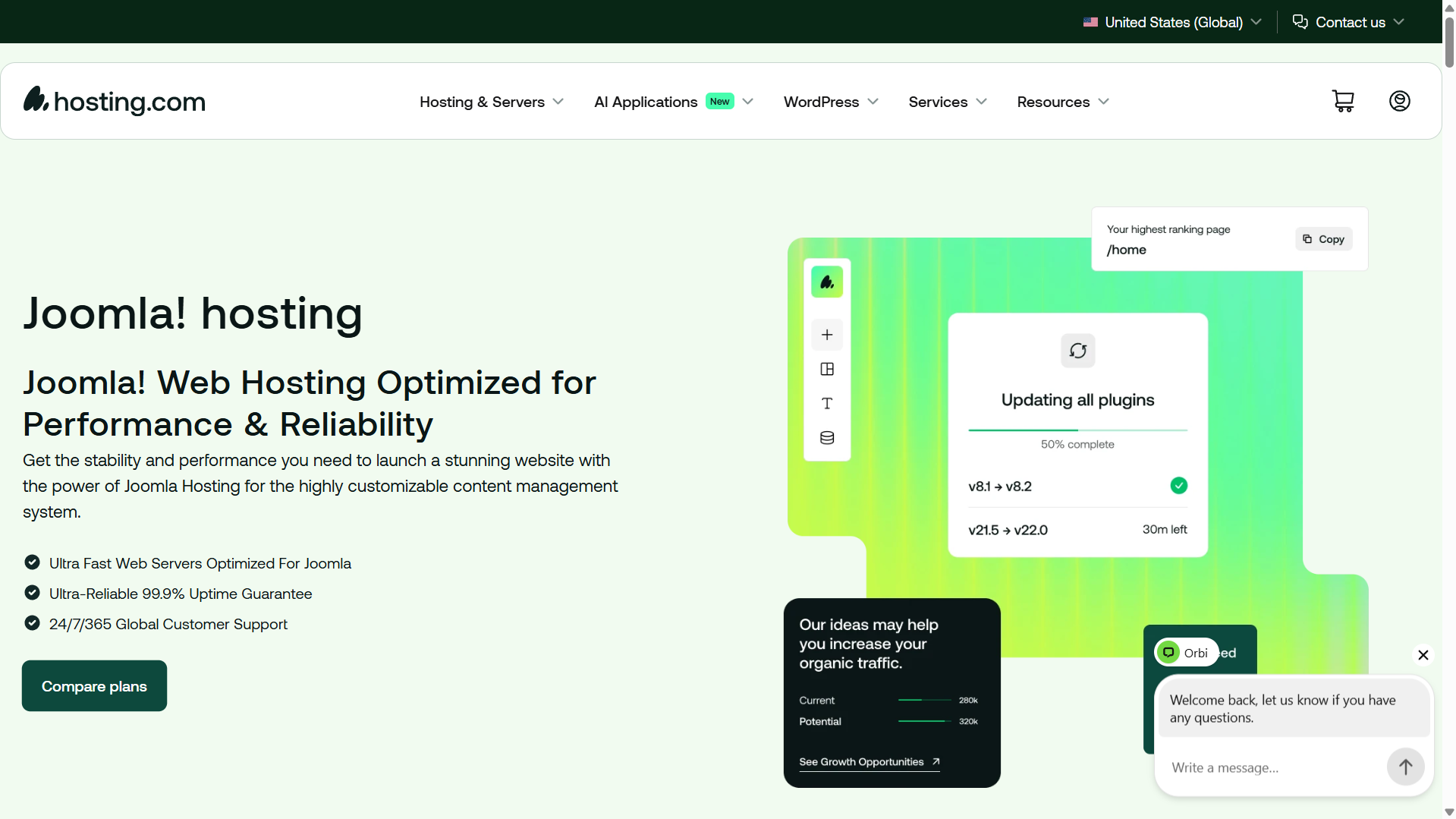Click the Potential traffic bar
The image size is (1456, 819).
(925, 721)
